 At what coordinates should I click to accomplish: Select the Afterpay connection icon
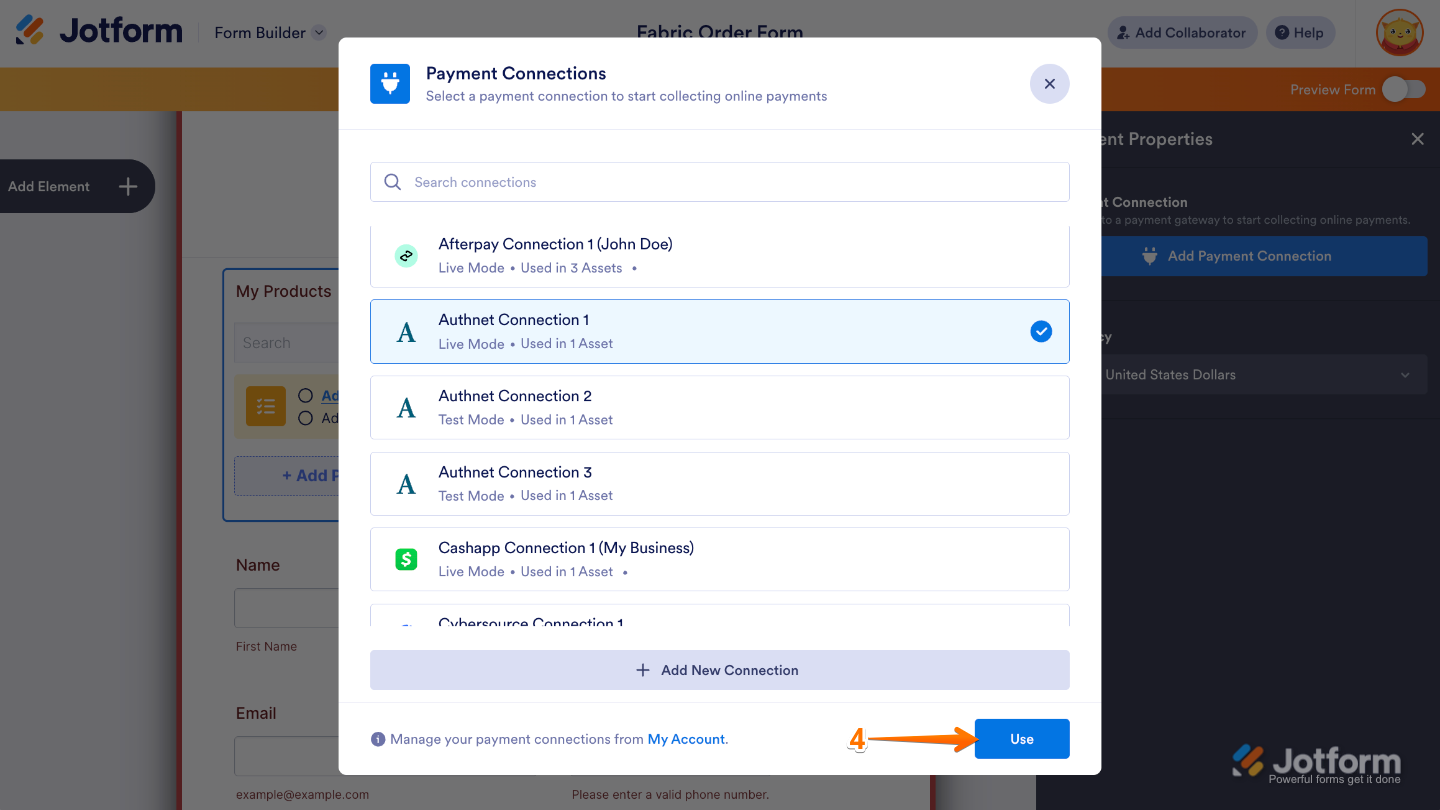[x=405, y=255]
